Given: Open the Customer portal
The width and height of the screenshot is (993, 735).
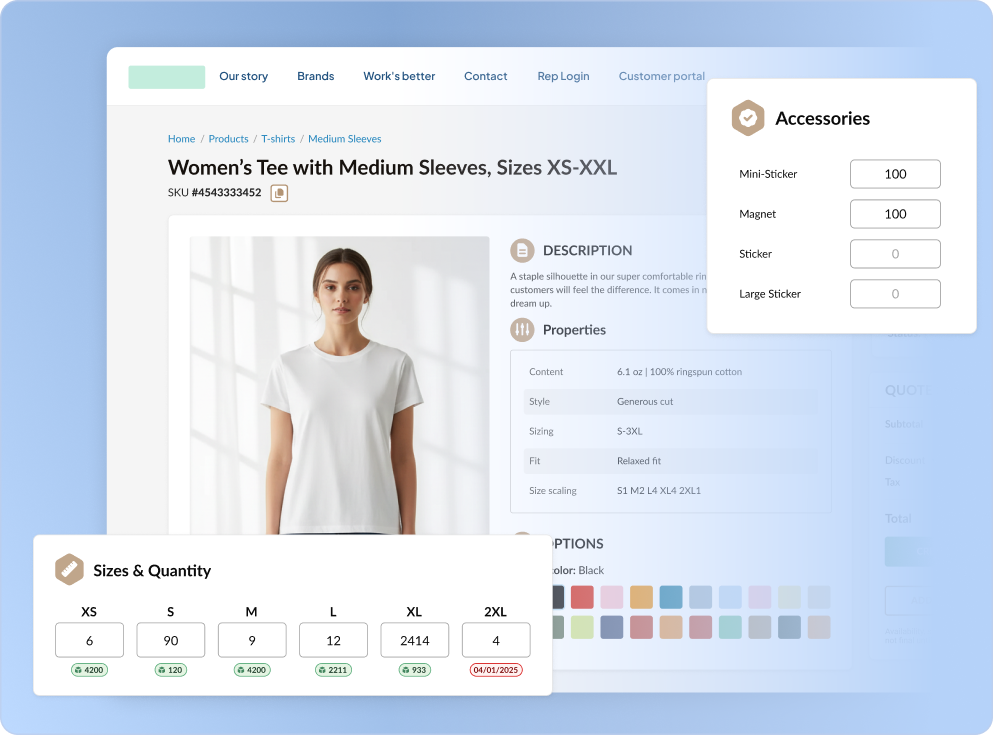Looking at the screenshot, I should pyautogui.click(x=662, y=76).
